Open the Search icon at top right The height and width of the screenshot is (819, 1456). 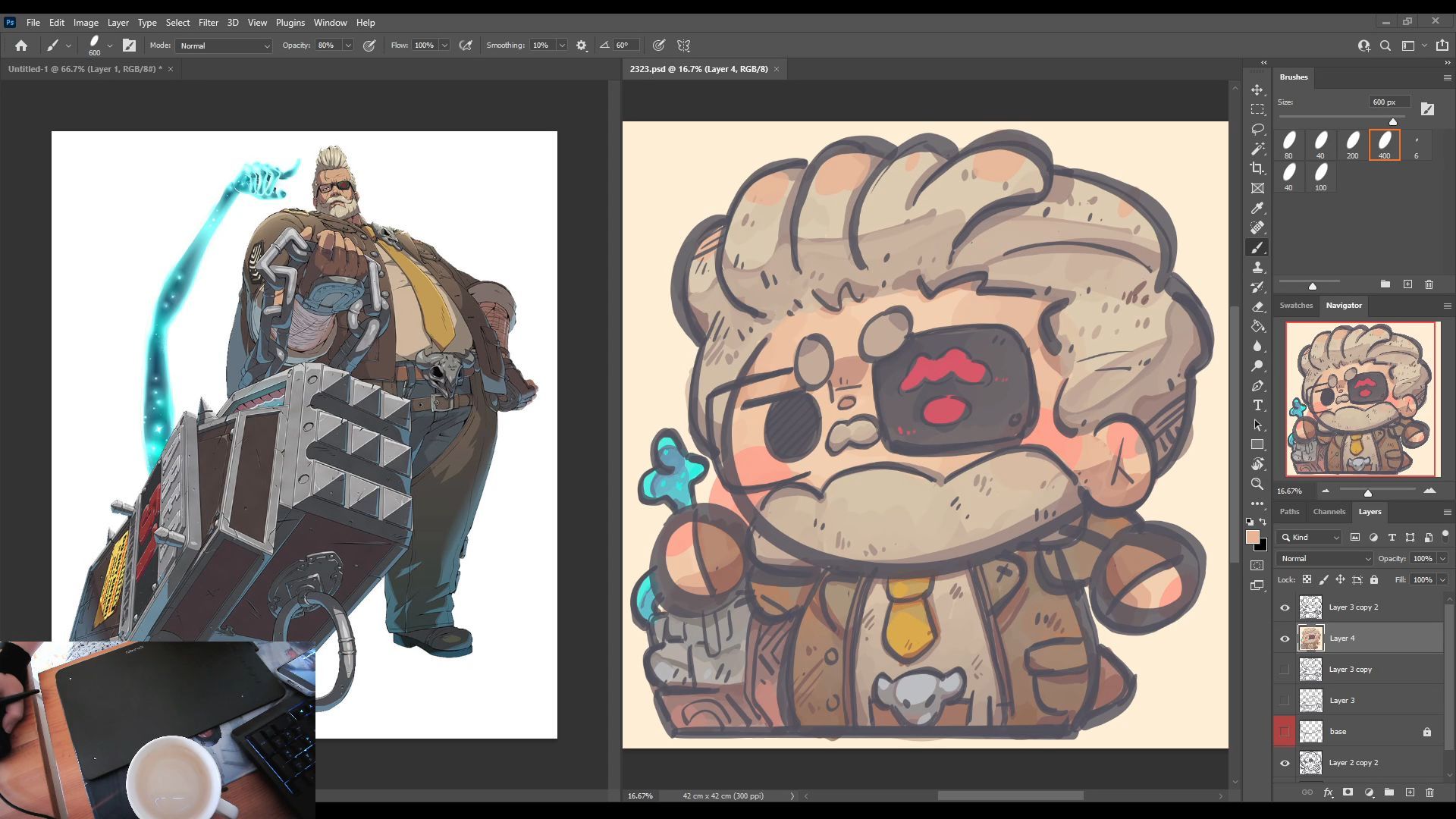click(1385, 45)
